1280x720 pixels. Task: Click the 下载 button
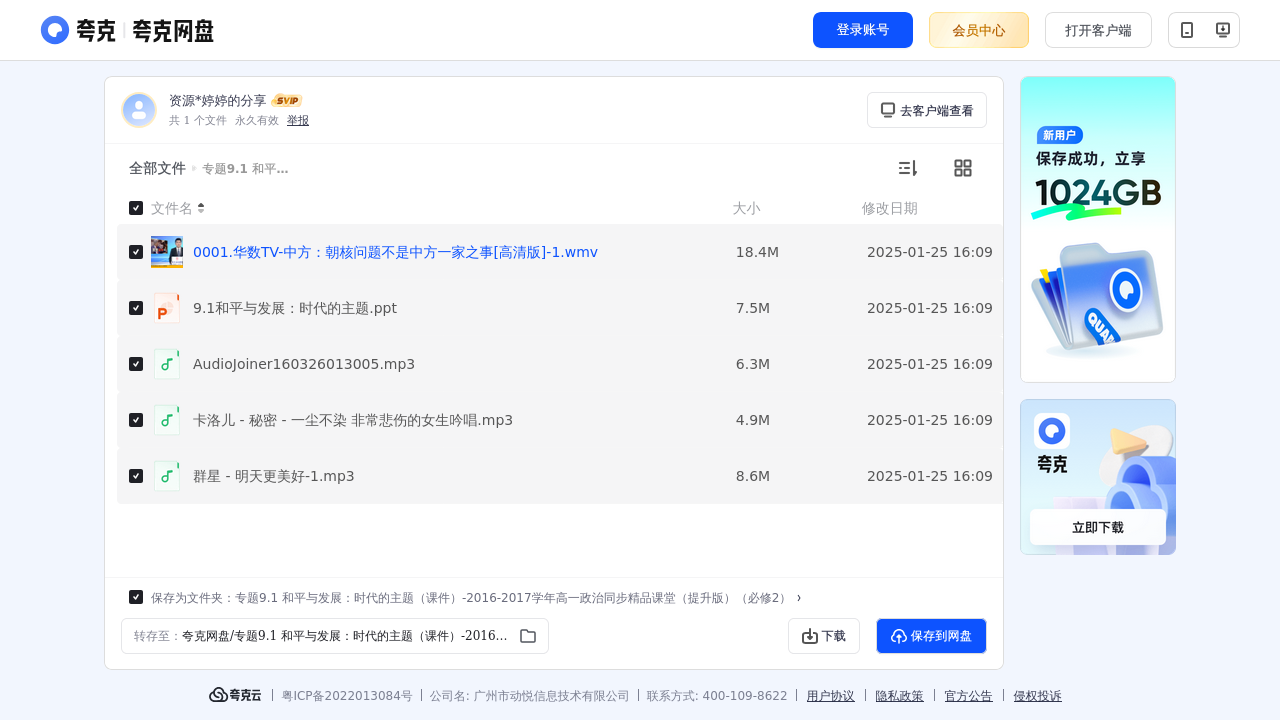coord(824,636)
